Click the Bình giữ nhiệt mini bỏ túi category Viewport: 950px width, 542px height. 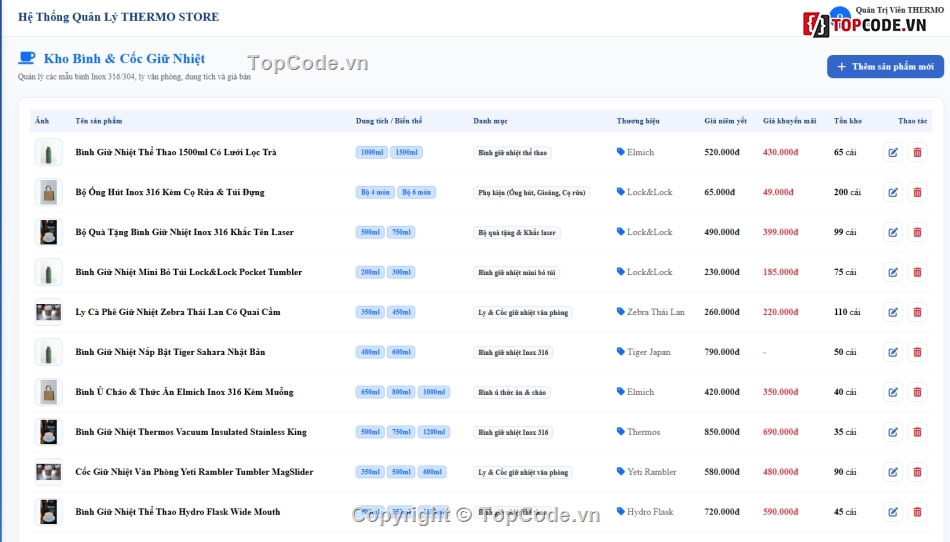[517, 273]
